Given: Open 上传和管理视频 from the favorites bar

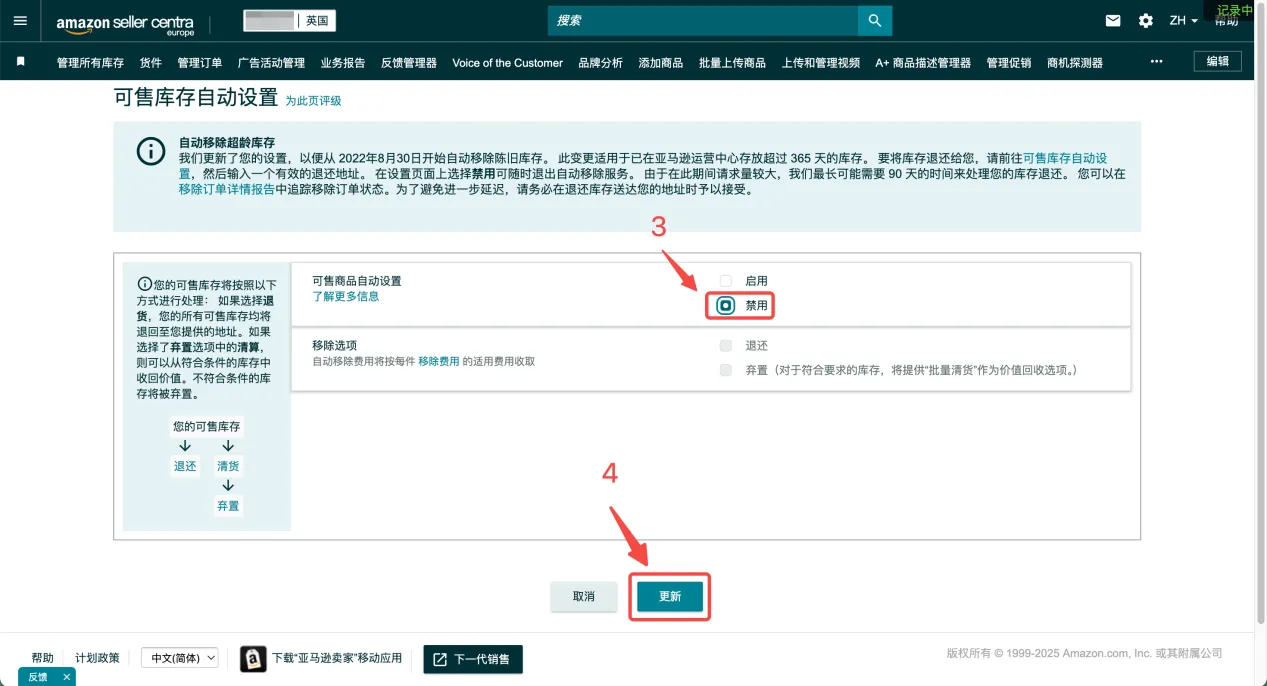Looking at the screenshot, I should [x=821, y=62].
